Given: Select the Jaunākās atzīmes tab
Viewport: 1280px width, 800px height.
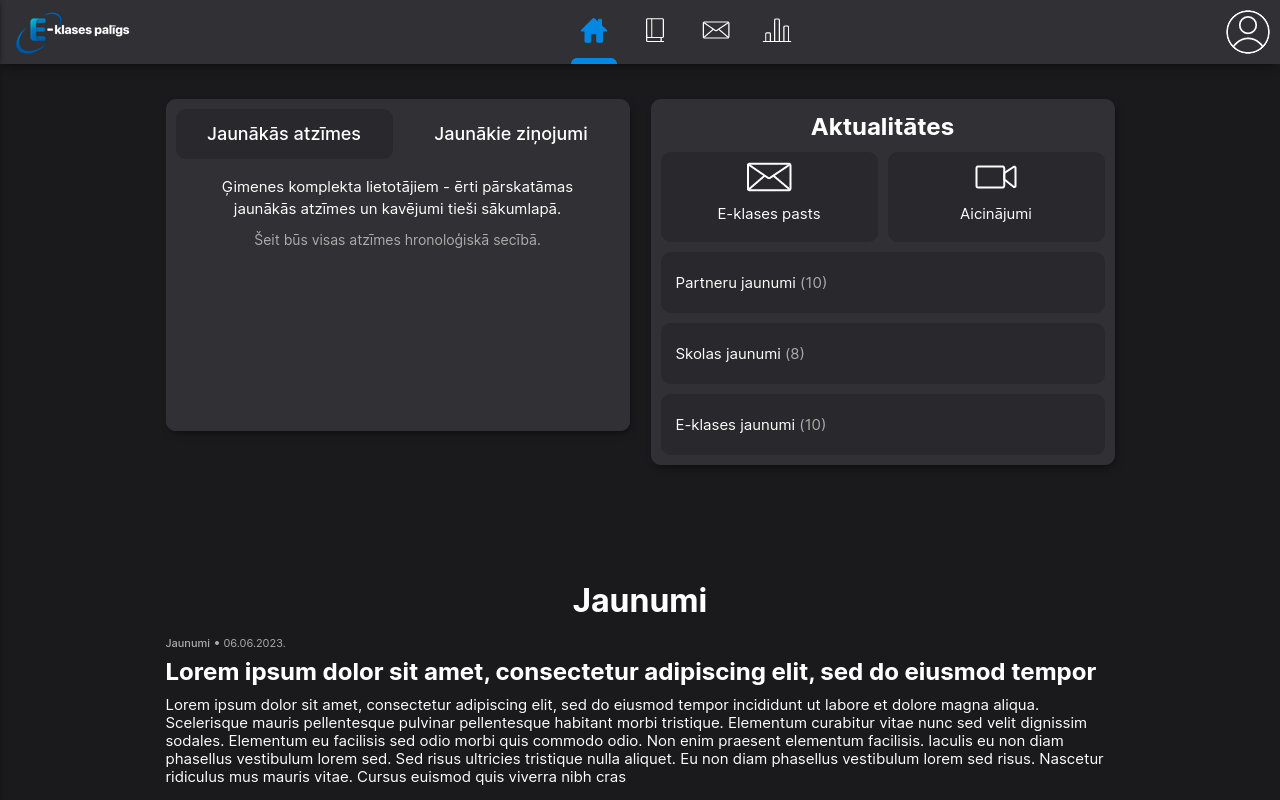Looking at the screenshot, I should click(284, 133).
